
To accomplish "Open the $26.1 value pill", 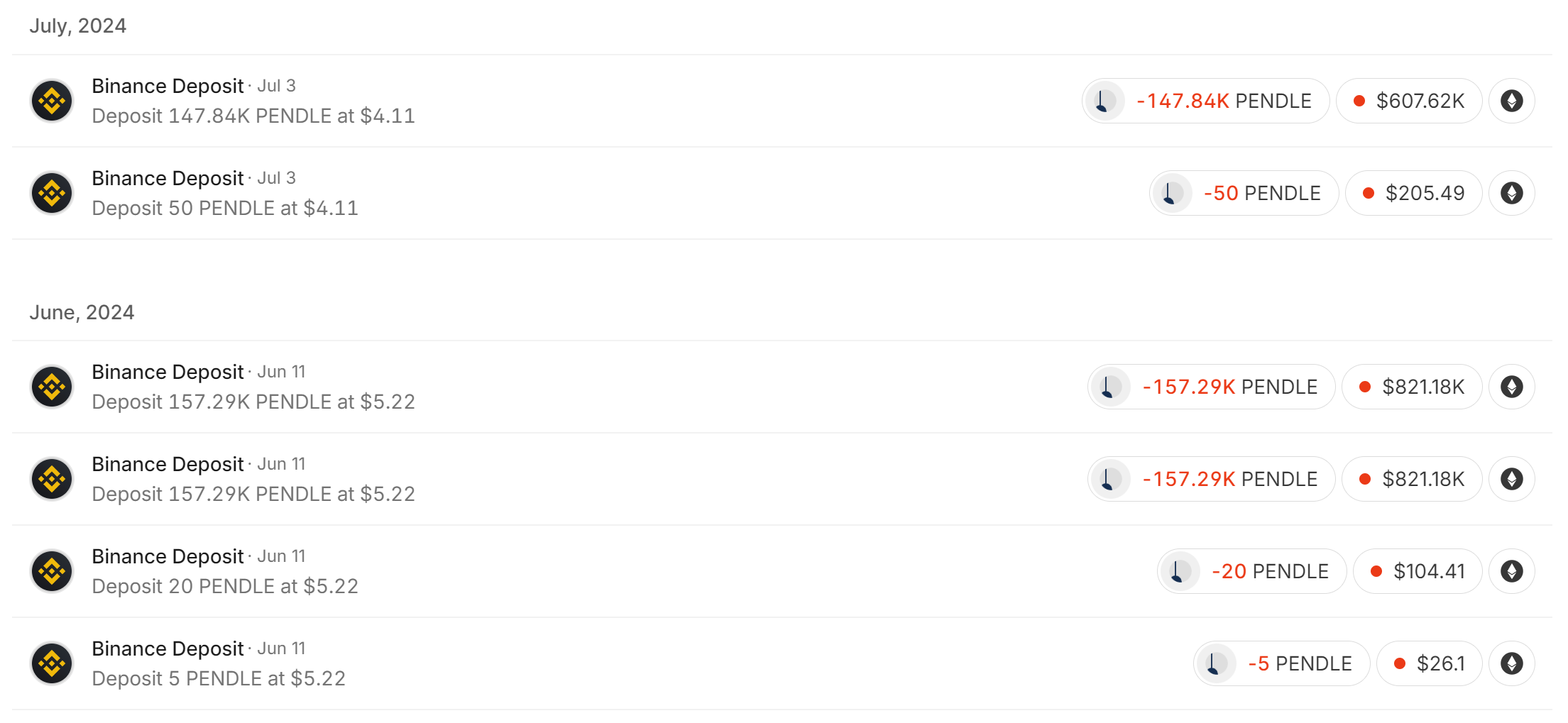I will click(x=1429, y=663).
